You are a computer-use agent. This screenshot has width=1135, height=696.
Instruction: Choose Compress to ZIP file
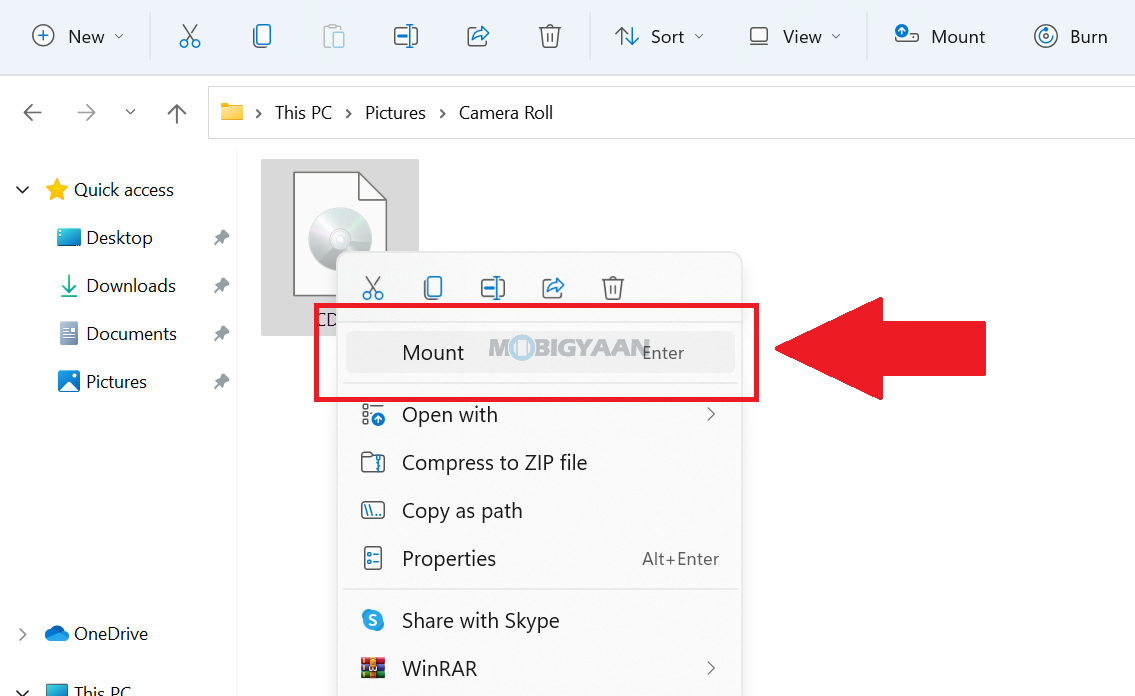[494, 462]
